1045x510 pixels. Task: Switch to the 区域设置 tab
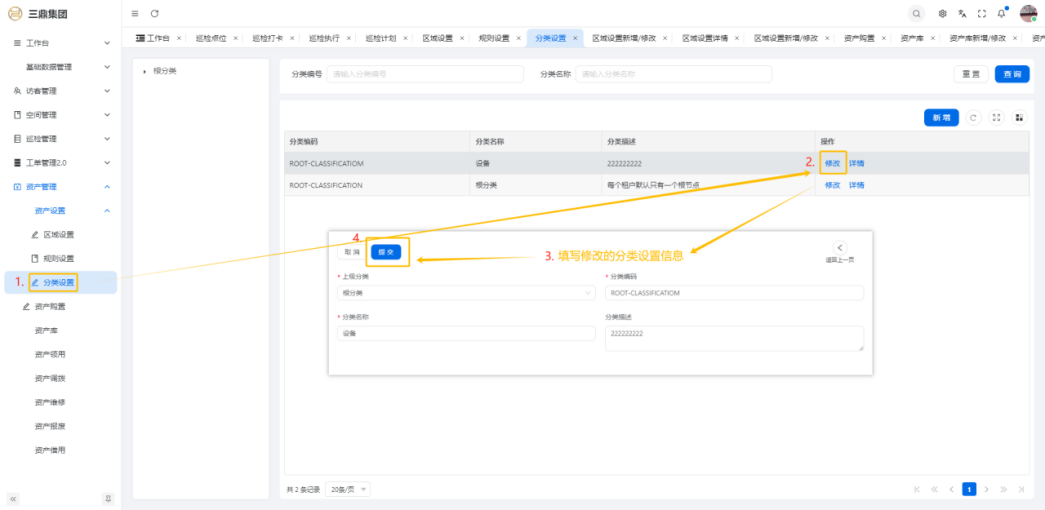coord(436,38)
